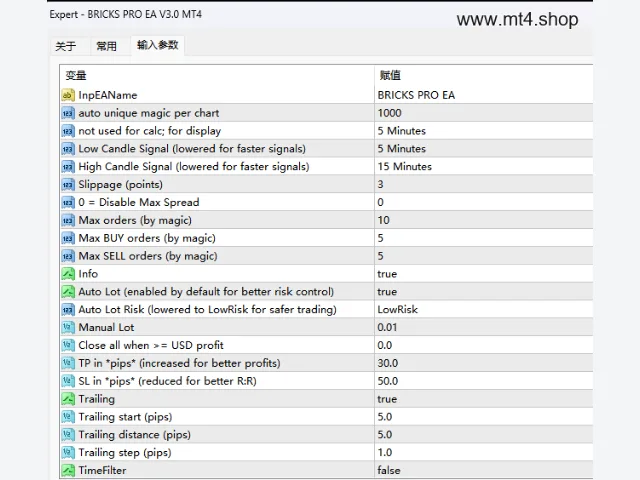Click the icon beside Close all when >= USD profit

68,345
